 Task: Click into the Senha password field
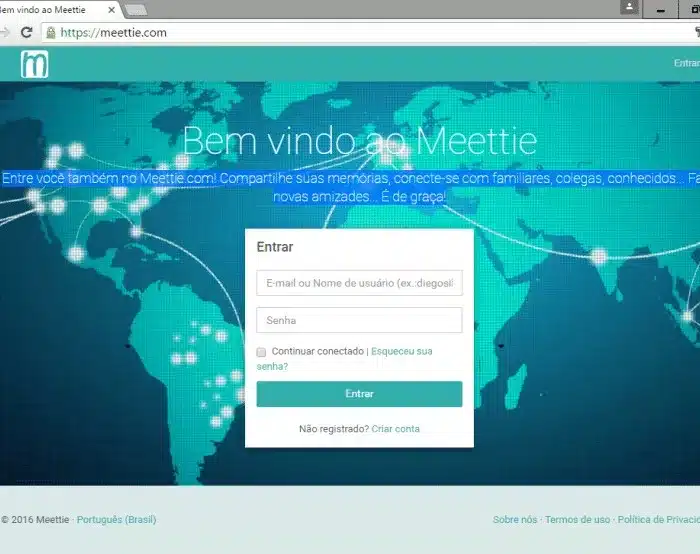(359, 321)
